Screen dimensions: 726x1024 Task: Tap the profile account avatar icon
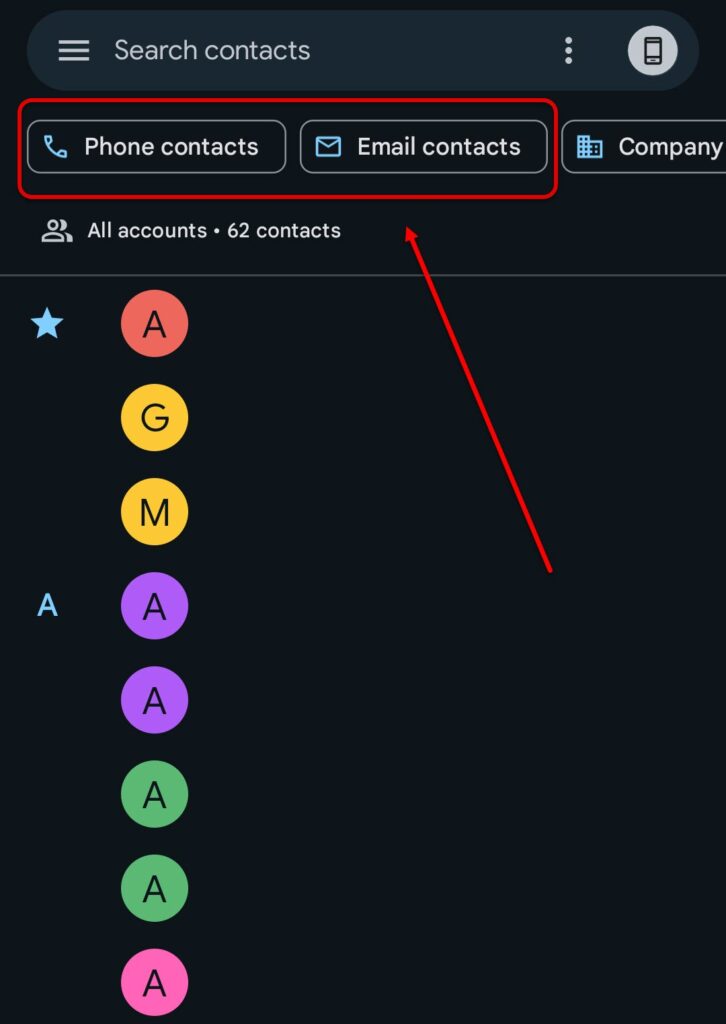click(x=652, y=50)
